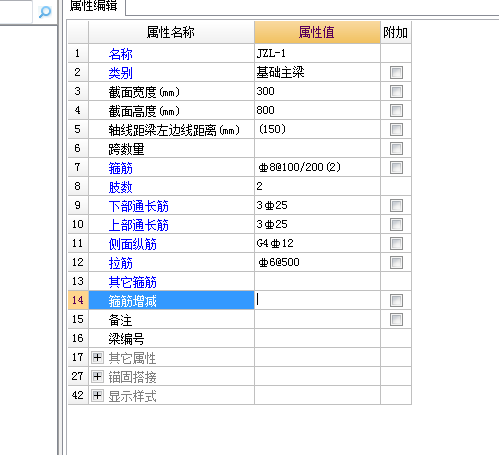Click the empty 跨数量 value cell
The height and width of the screenshot is (455, 499).
pyautogui.click(x=317, y=148)
